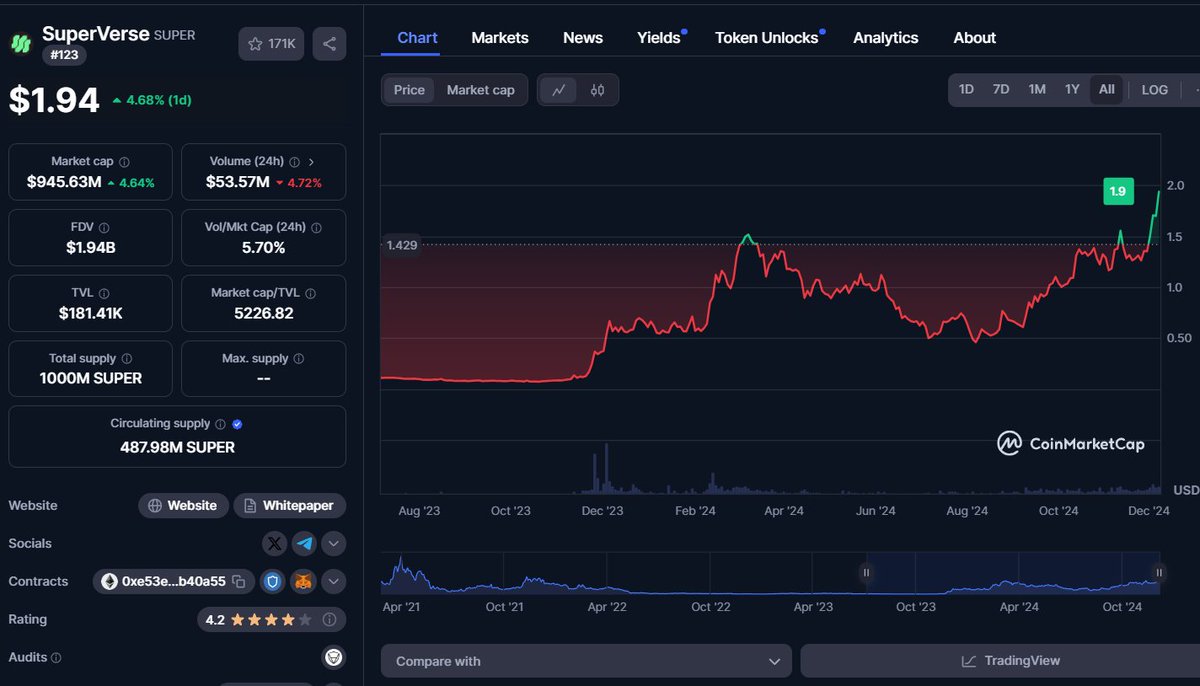Select the Market cap chart toggle
1200x686 pixels.
pyautogui.click(x=481, y=90)
